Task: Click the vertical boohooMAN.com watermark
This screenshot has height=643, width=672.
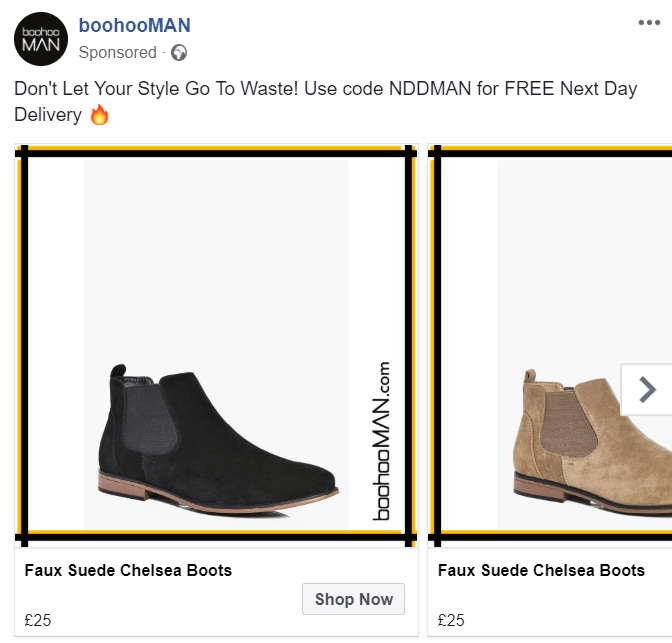Action: click(381, 440)
